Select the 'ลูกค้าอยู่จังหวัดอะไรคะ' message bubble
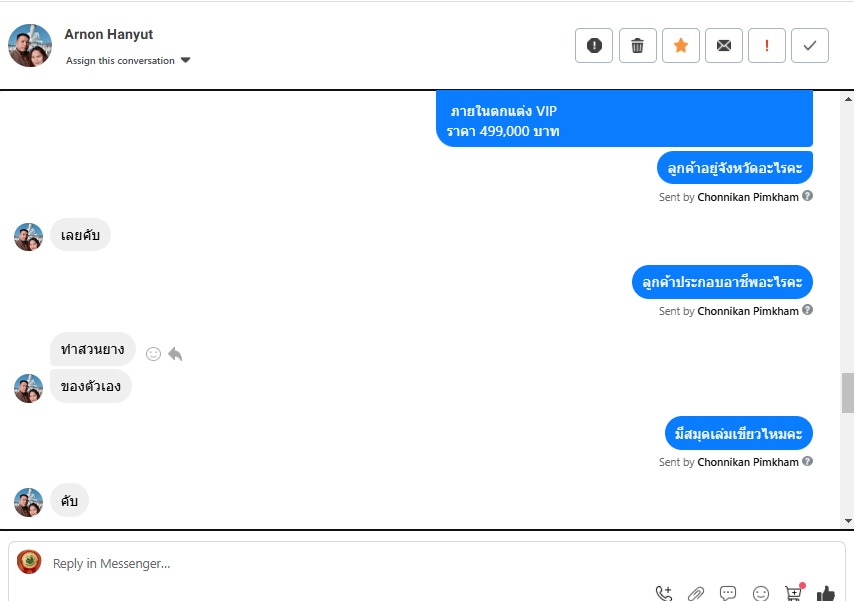This screenshot has height=601, width=854. click(735, 168)
